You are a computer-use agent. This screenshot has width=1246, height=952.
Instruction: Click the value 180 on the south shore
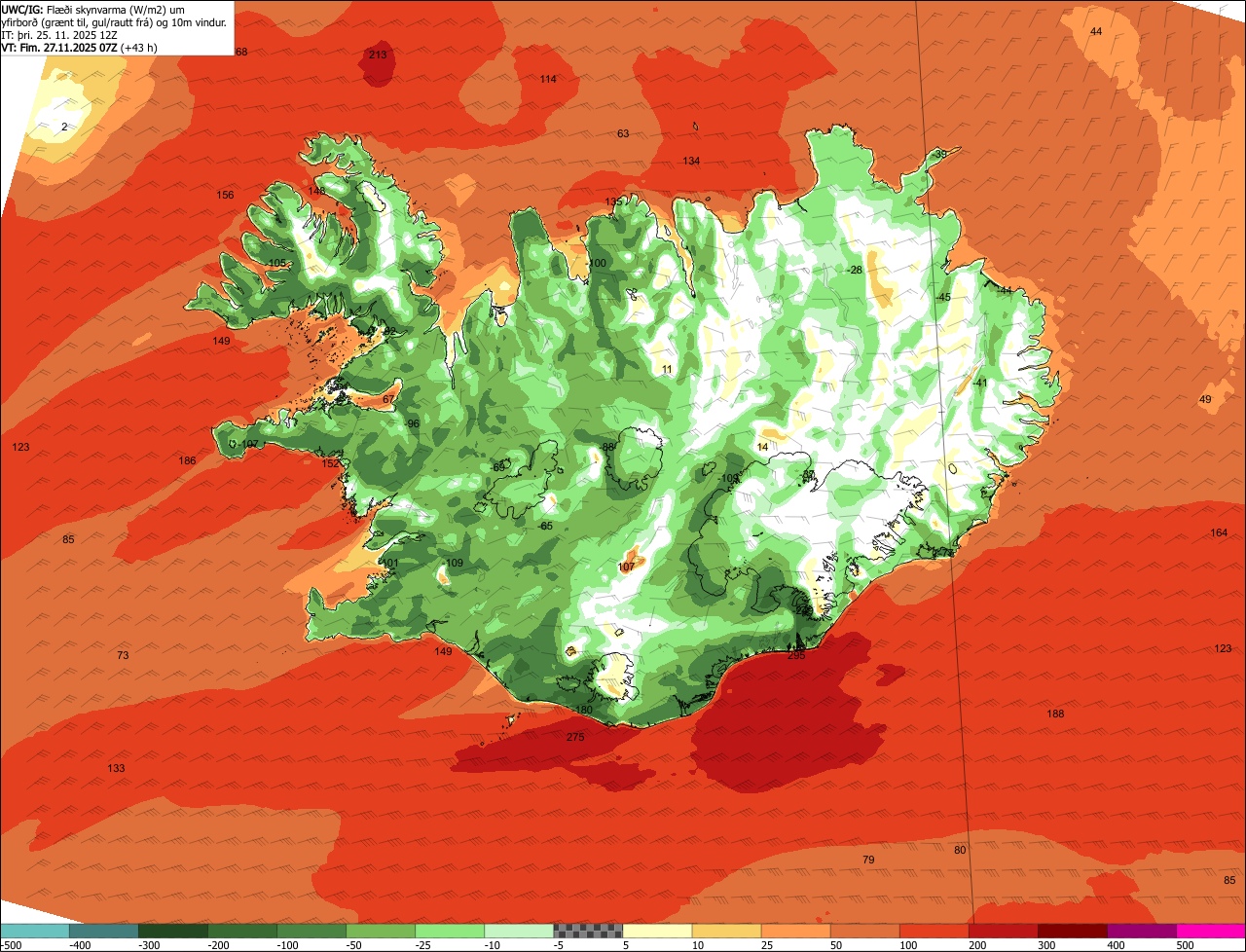pyautogui.click(x=584, y=710)
